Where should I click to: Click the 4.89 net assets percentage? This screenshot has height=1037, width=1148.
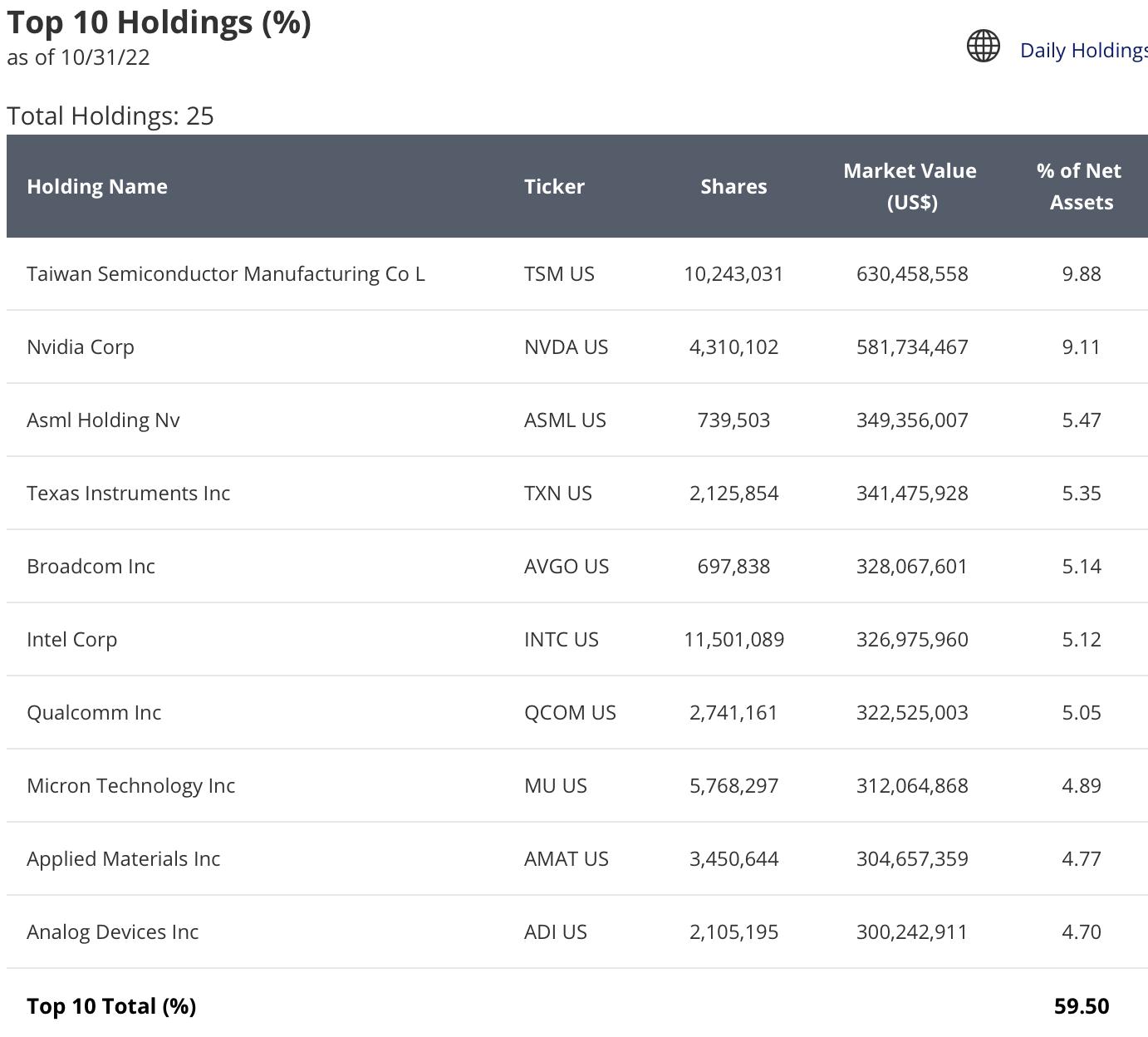point(1082,786)
